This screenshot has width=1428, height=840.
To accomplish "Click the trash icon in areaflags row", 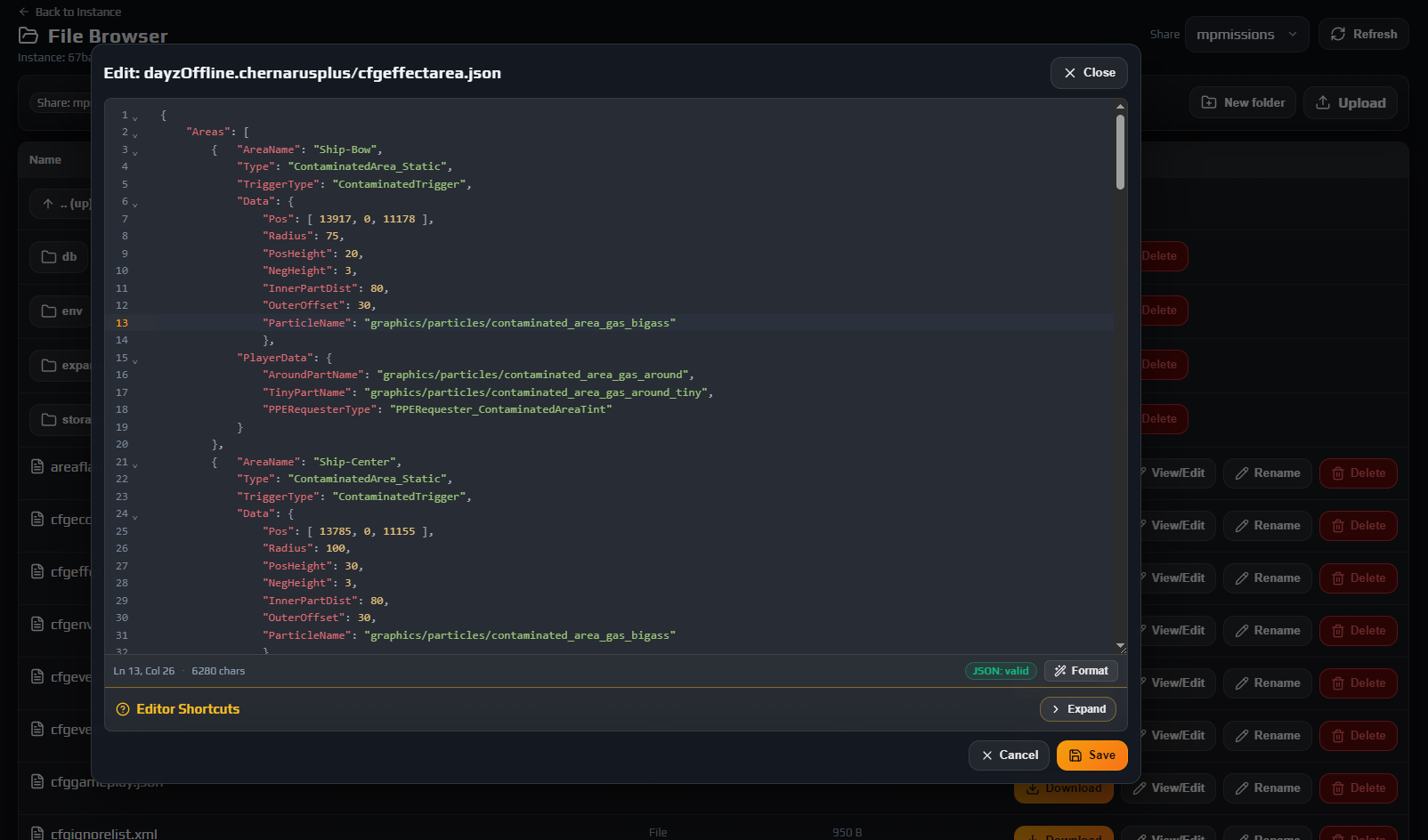I will (1338, 473).
